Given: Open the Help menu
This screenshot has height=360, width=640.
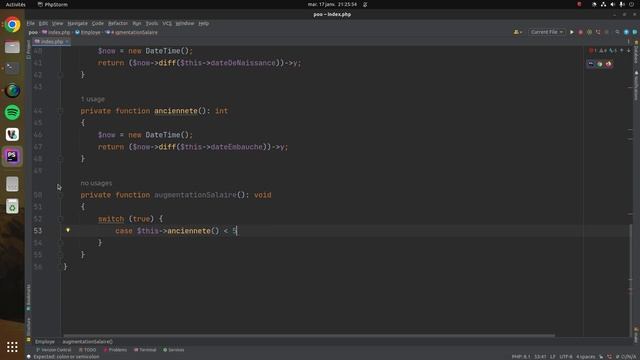Looking at the screenshot, I should coord(204,23).
